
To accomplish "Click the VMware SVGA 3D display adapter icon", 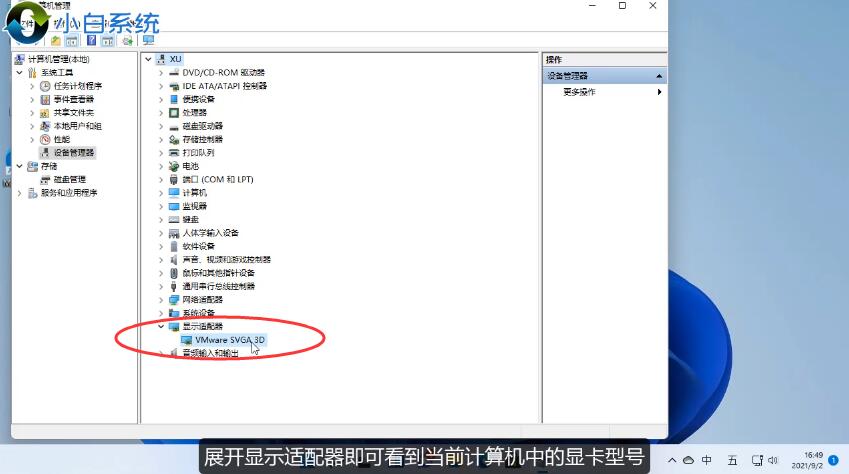I will click(x=186, y=340).
